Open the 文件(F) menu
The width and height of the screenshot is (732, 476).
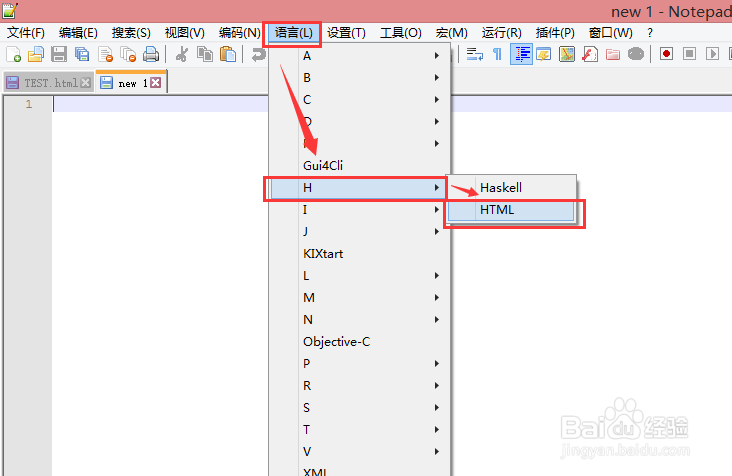click(26, 33)
